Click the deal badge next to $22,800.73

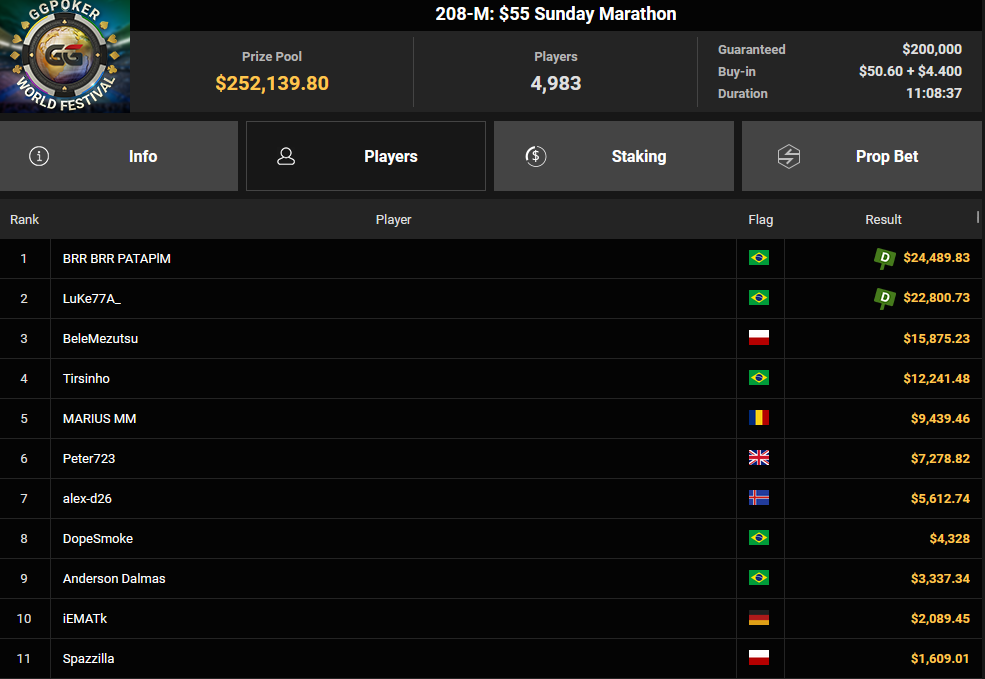(x=884, y=298)
